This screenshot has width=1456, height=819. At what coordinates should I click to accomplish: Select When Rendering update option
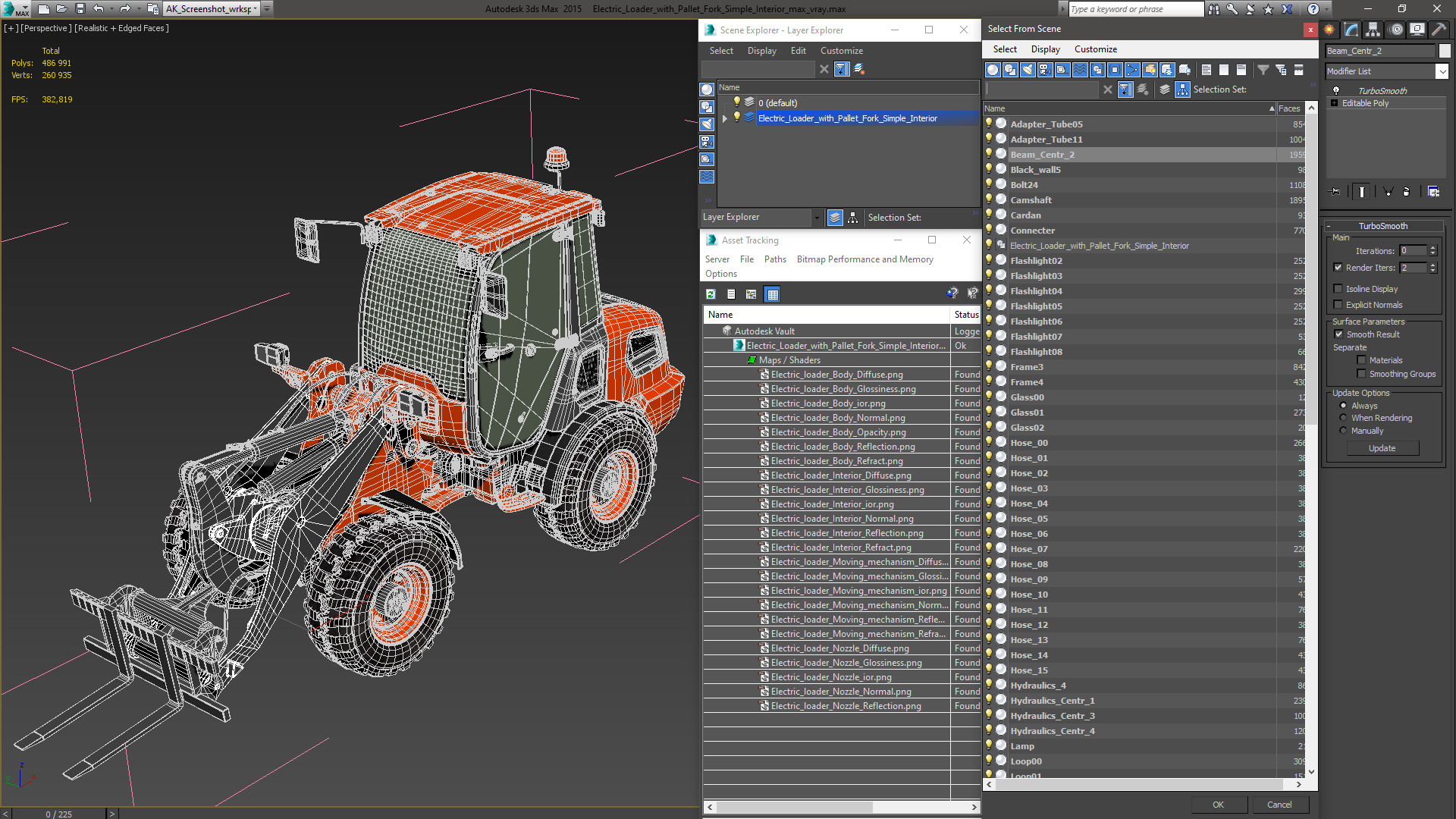(1343, 418)
